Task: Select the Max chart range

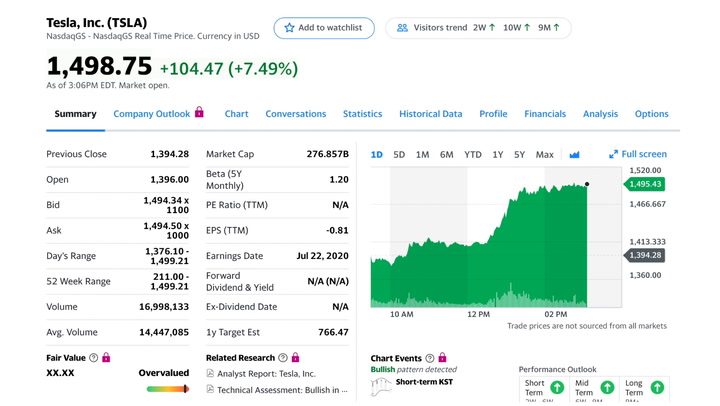Action: [545, 155]
